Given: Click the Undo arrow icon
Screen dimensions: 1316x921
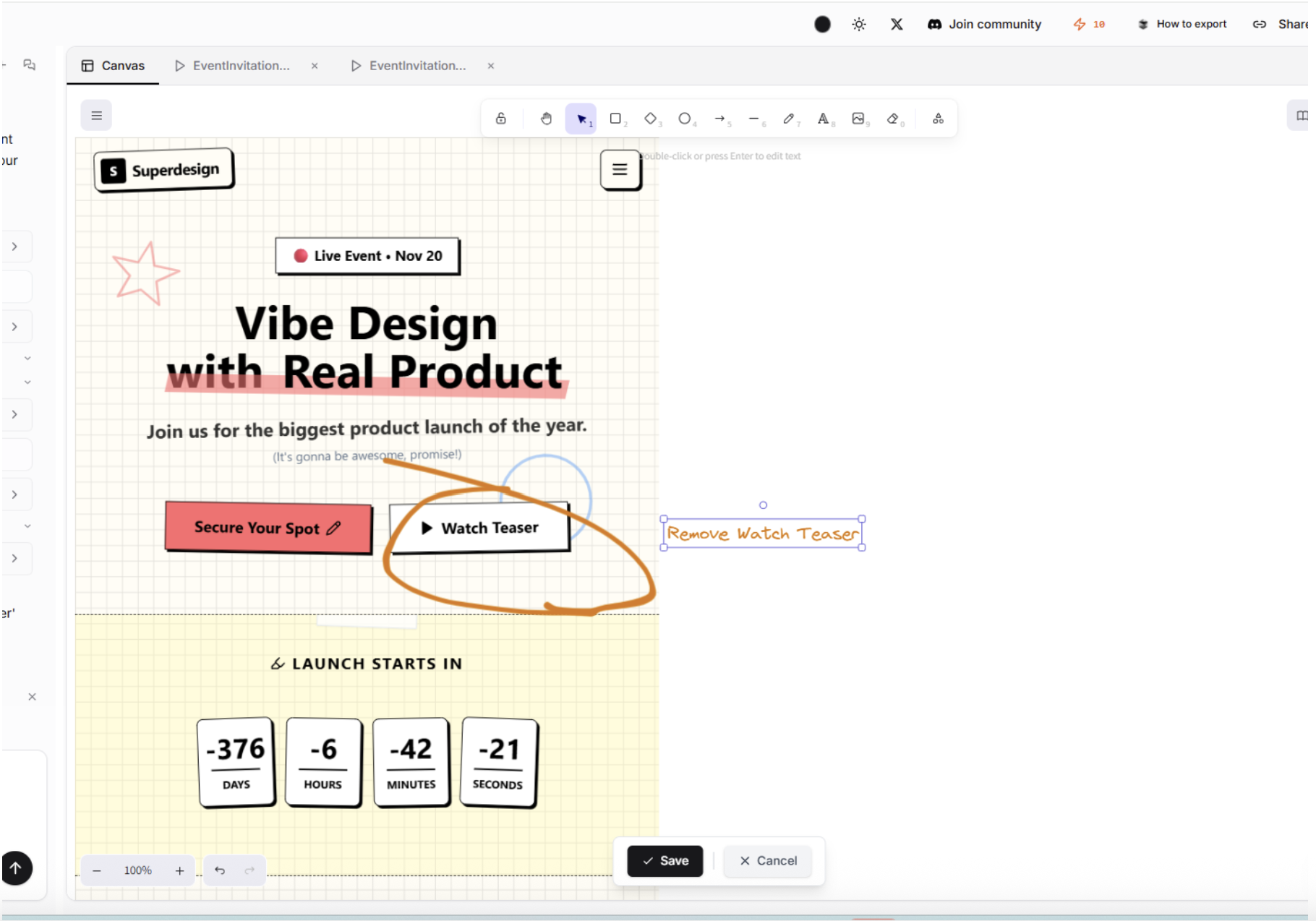Looking at the screenshot, I should [x=220, y=870].
